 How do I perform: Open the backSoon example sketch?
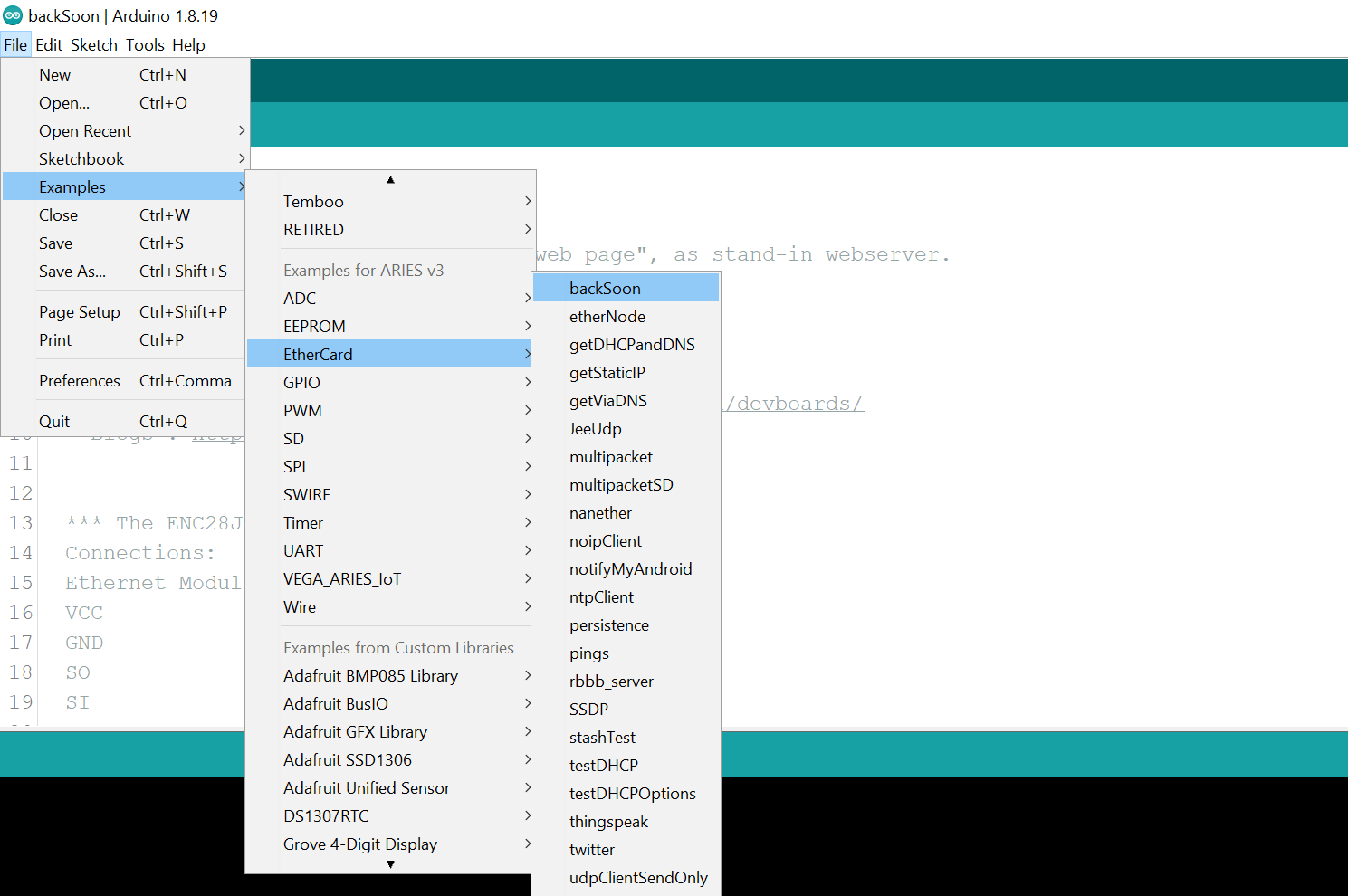605,289
